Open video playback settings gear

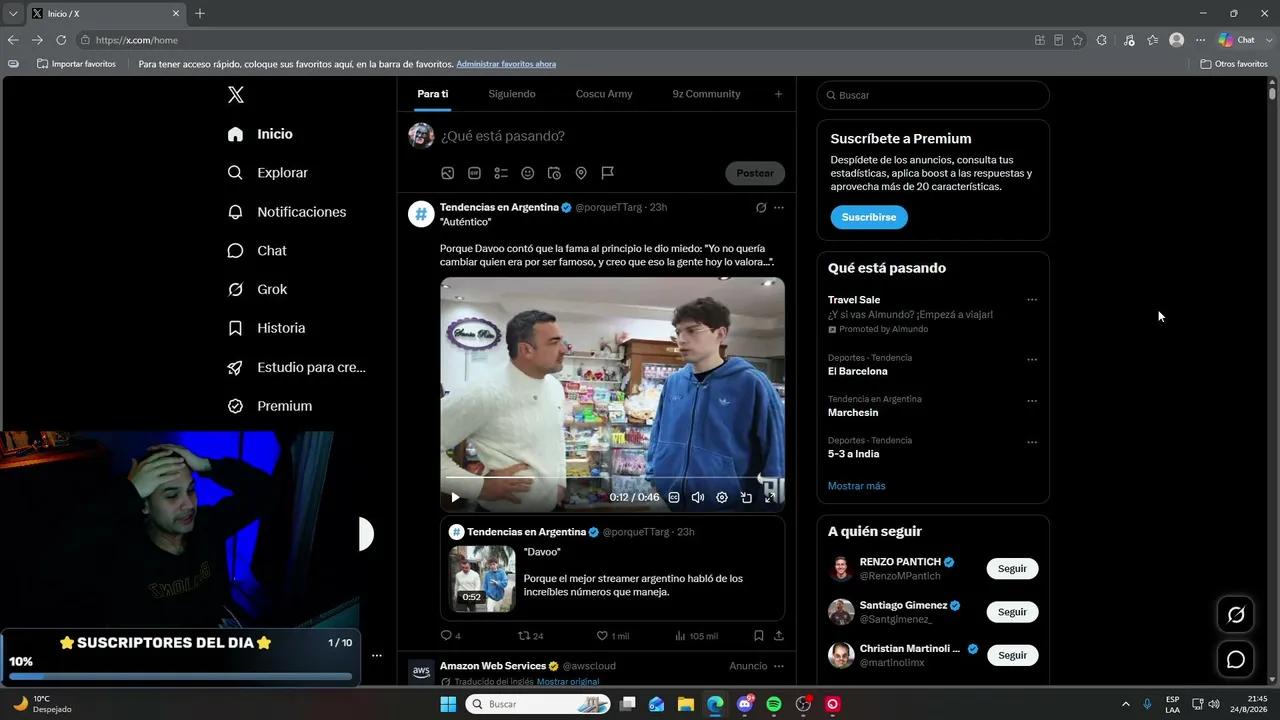click(x=722, y=497)
